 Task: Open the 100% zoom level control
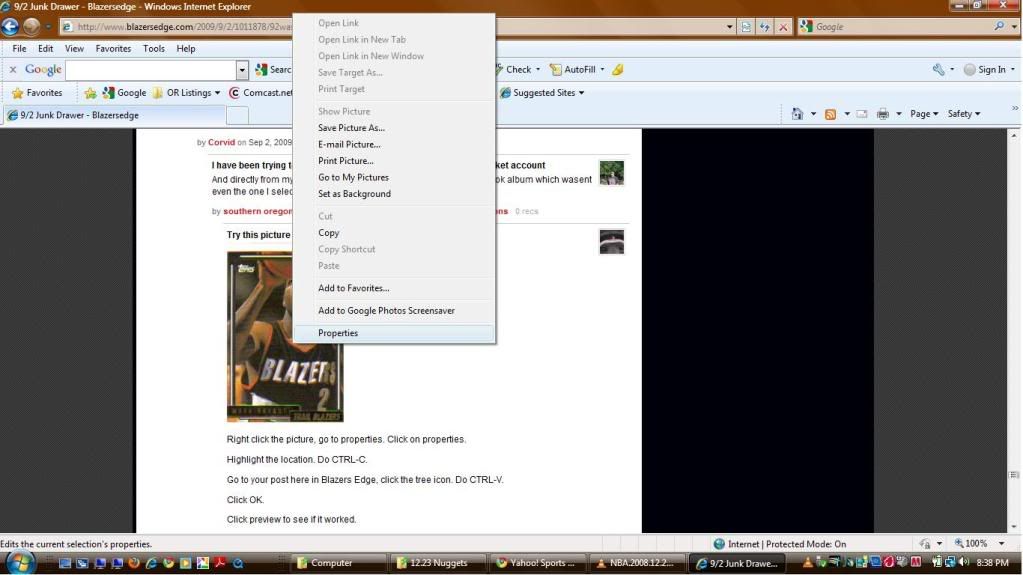tap(981, 544)
